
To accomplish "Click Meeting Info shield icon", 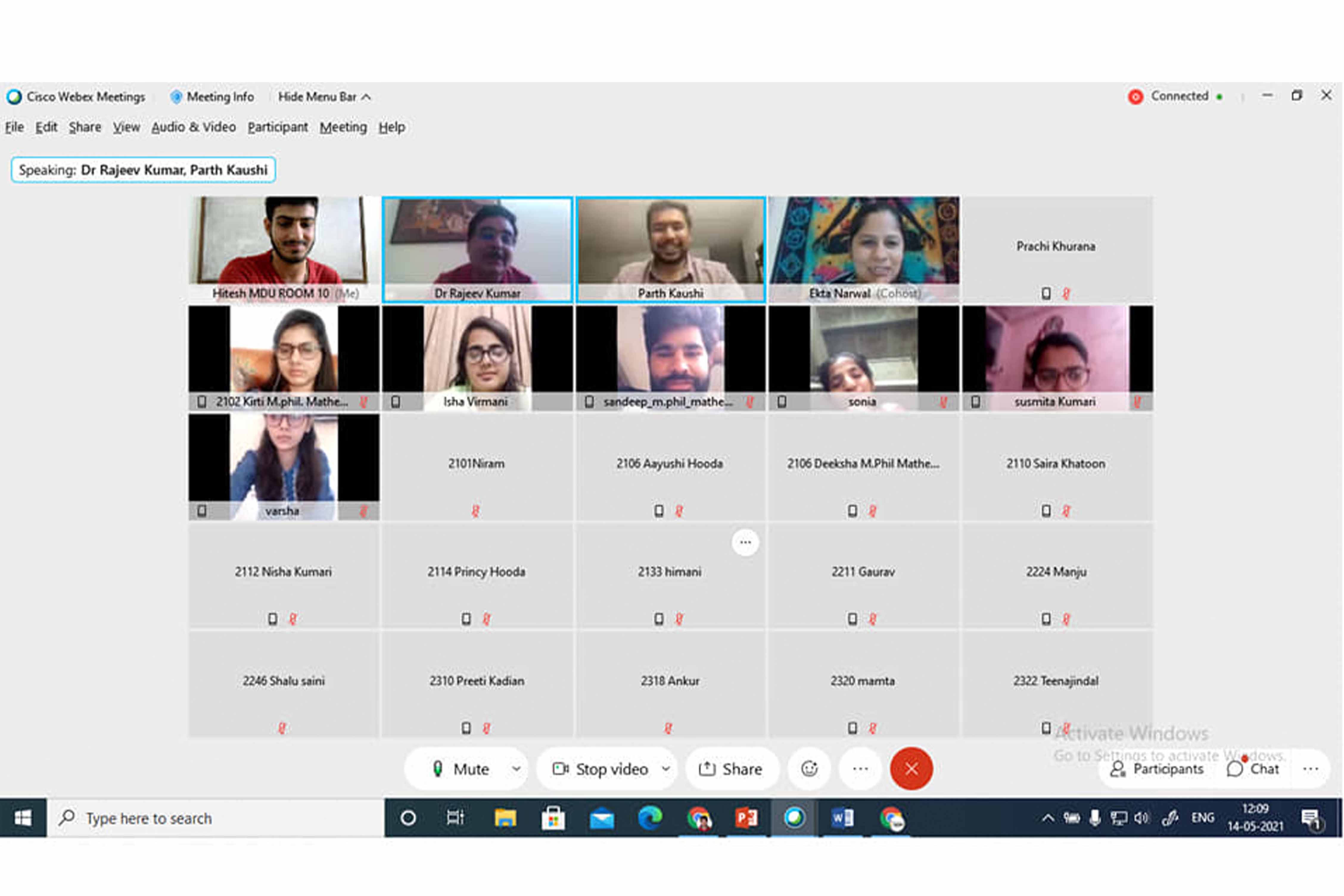I will [176, 97].
